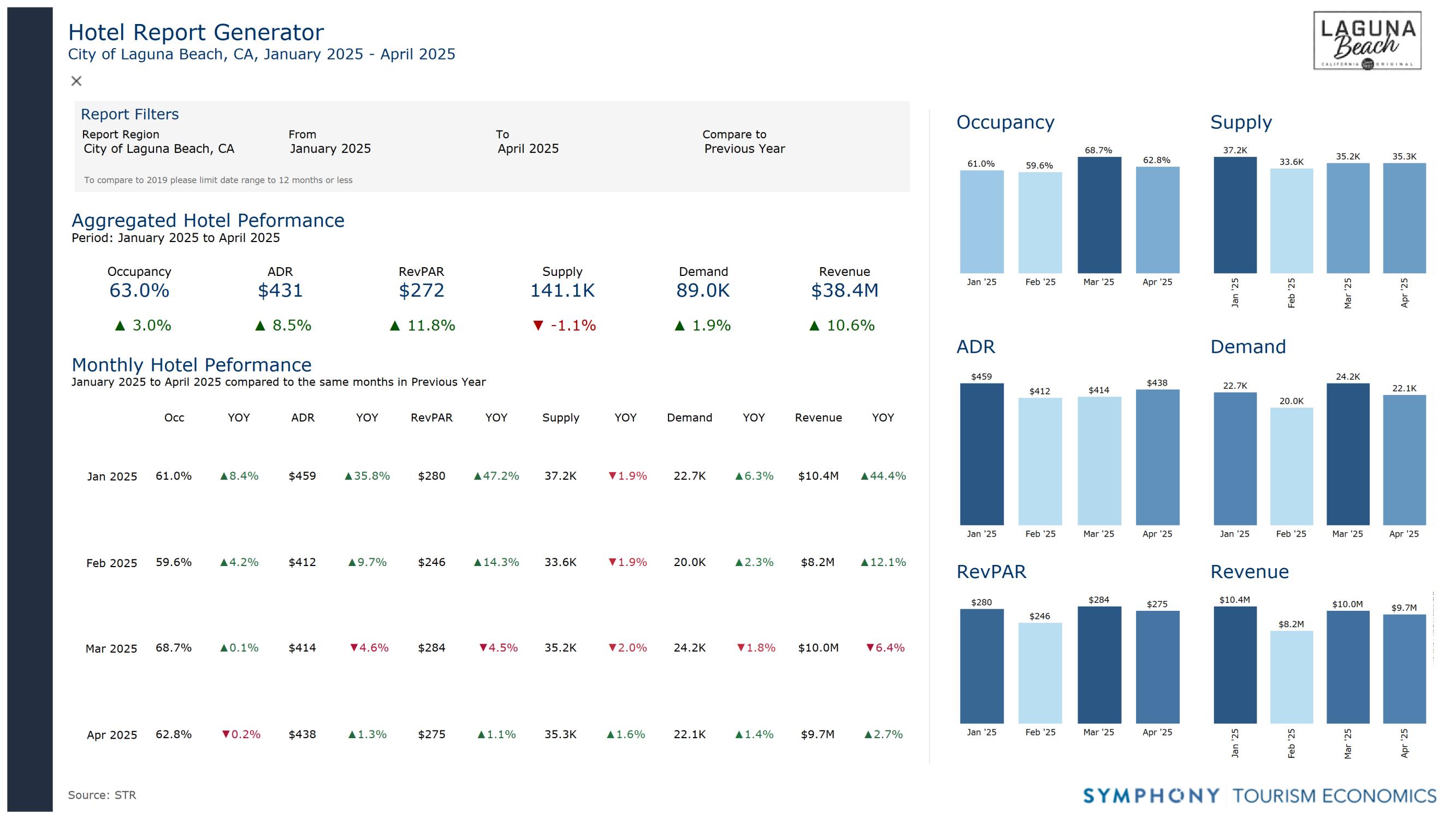The width and height of the screenshot is (1456, 819).
Task: Click the green Occupancy up arrow indicator
Action: pyautogui.click(x=120, y=326)
